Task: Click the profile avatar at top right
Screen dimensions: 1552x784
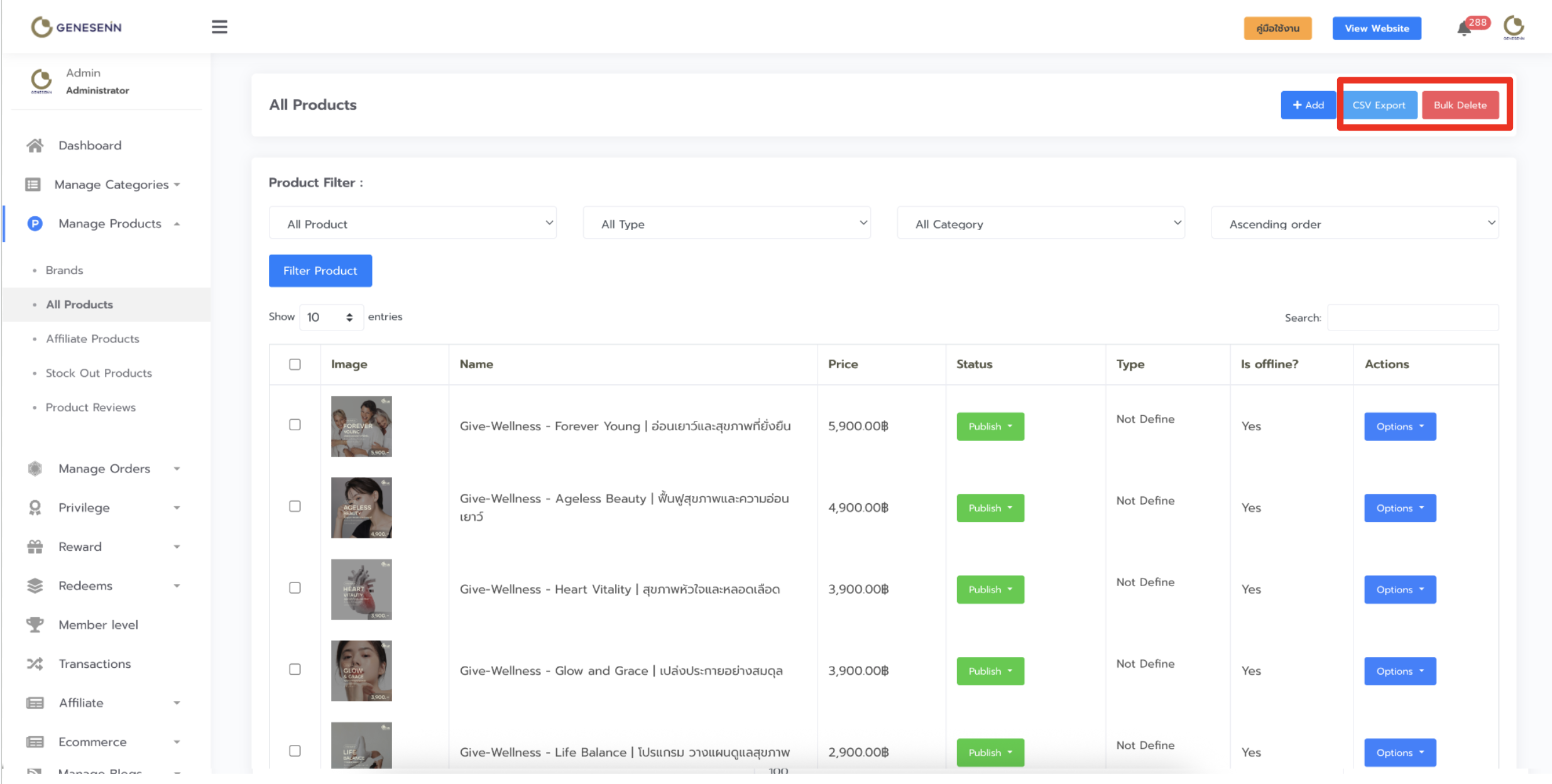Action: [x=1514, y=27]
